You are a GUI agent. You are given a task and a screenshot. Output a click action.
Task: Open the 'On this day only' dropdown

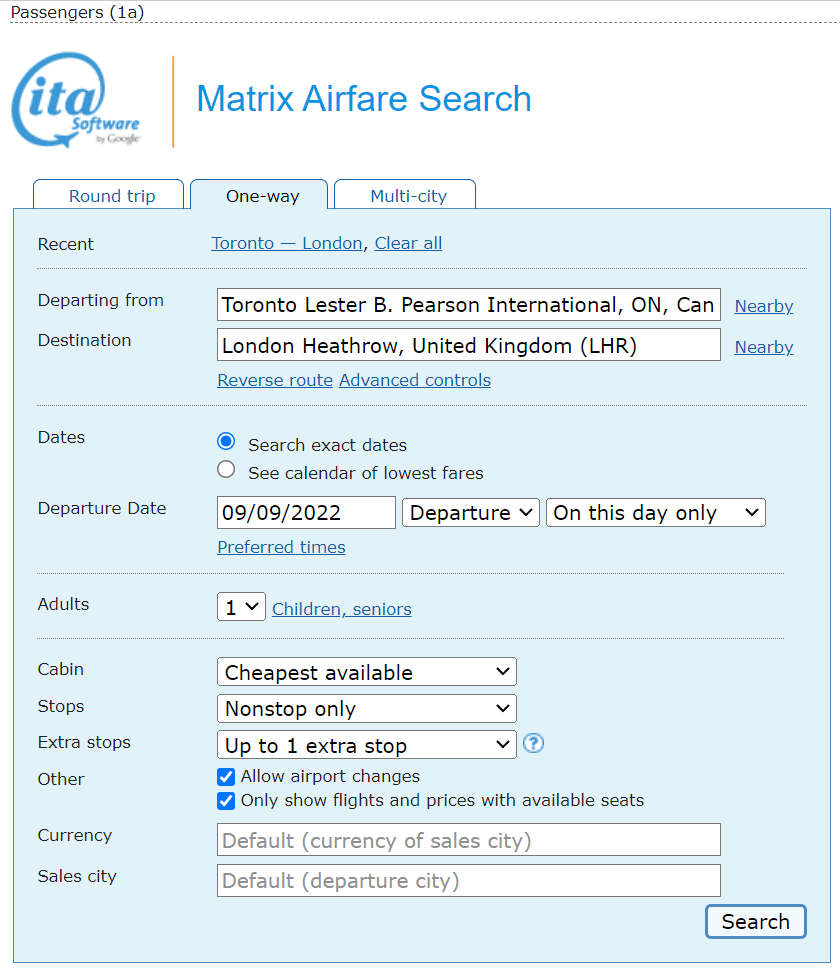[x=655, y=513]
